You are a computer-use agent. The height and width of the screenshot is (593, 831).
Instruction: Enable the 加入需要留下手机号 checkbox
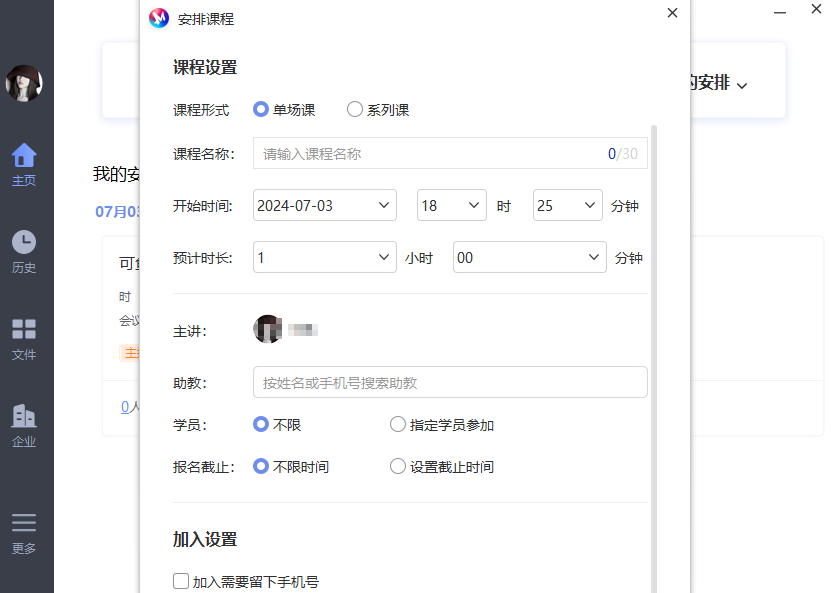coord(181,581)
